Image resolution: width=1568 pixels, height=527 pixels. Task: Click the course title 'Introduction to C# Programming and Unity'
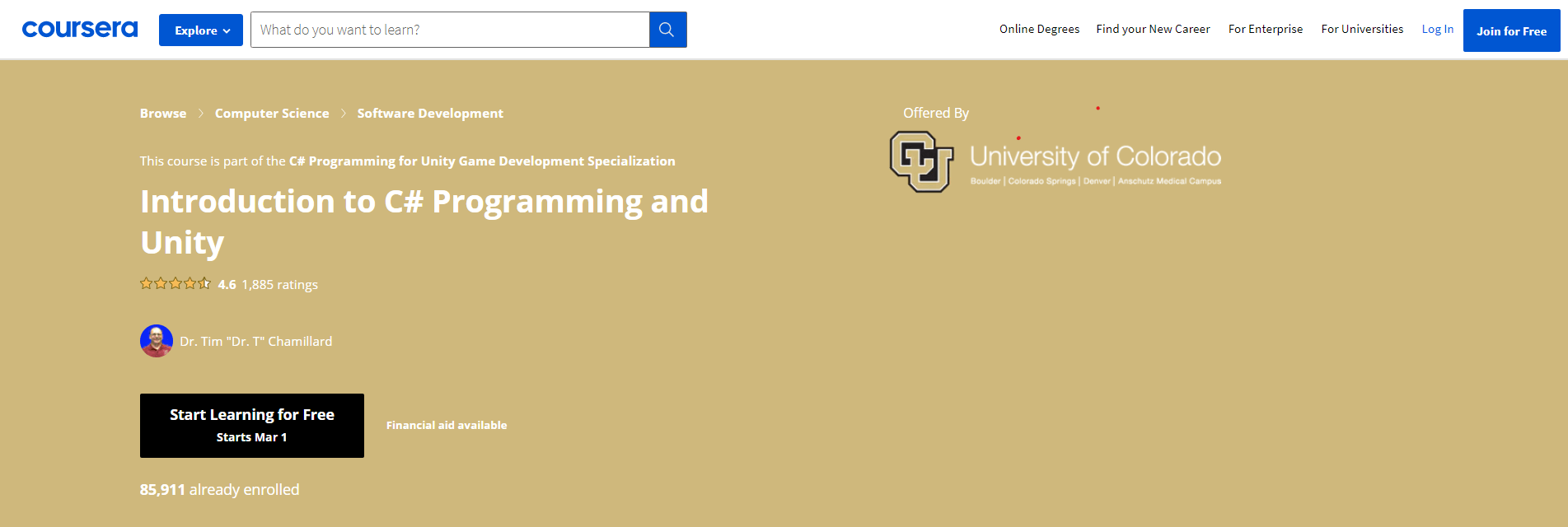tap(424, 222)
